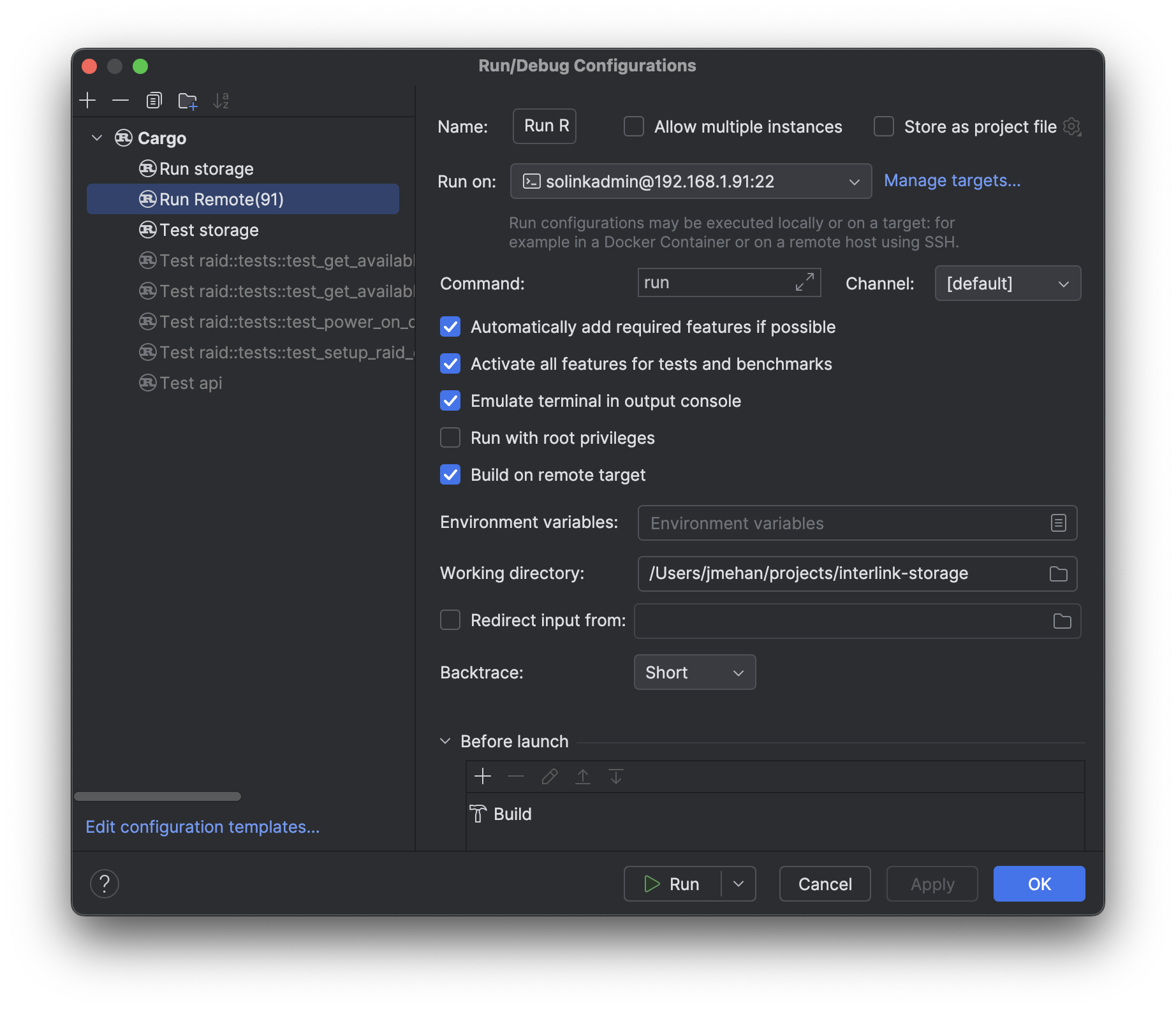Check Run with root privileges

click(450, 438)
